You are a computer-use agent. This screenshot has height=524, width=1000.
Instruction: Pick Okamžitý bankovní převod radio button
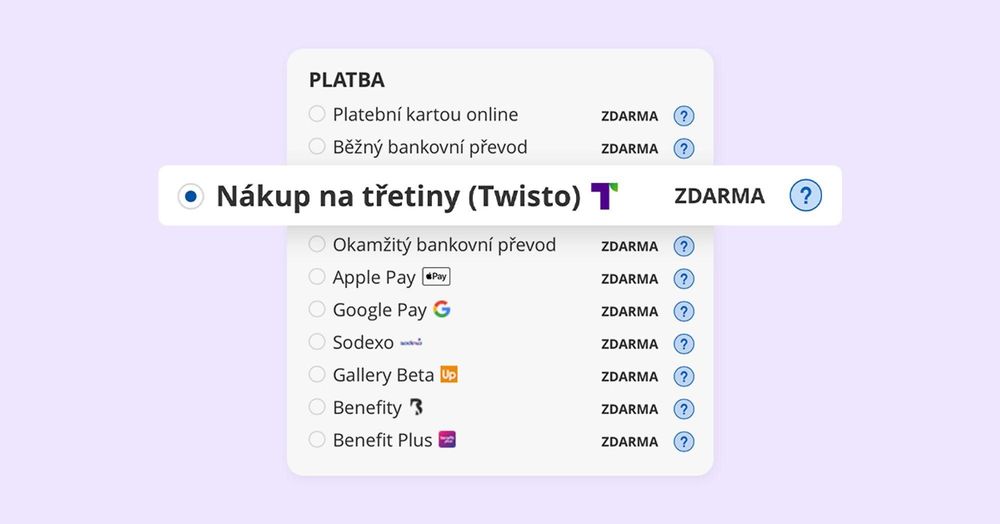click(x=317, y=244)
